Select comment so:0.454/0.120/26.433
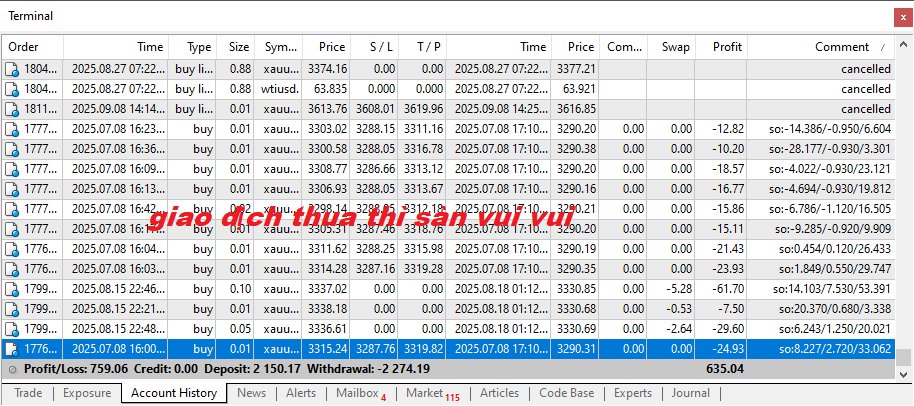 (821, 249)
